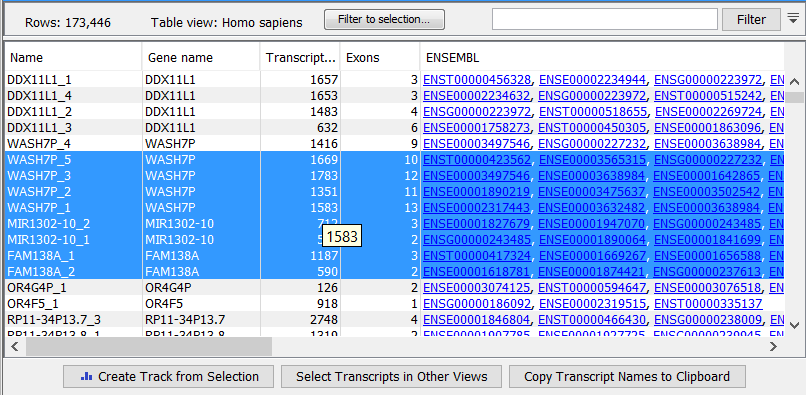Open link ENSE00002234944

[x=592, y=80]
